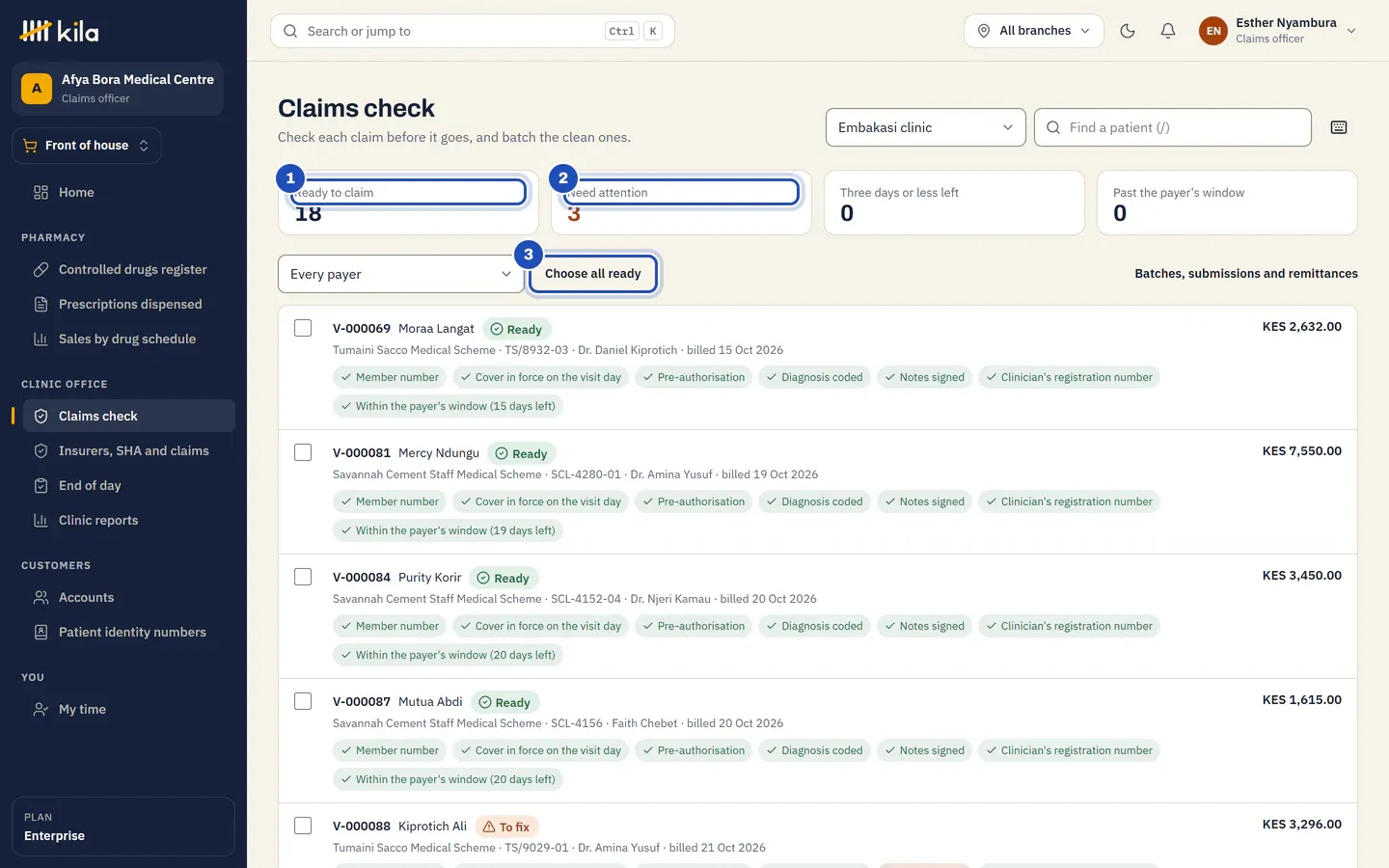Open keyboard shortcuts icon beside patient search
The image size is (1389, 868).
1339,127
